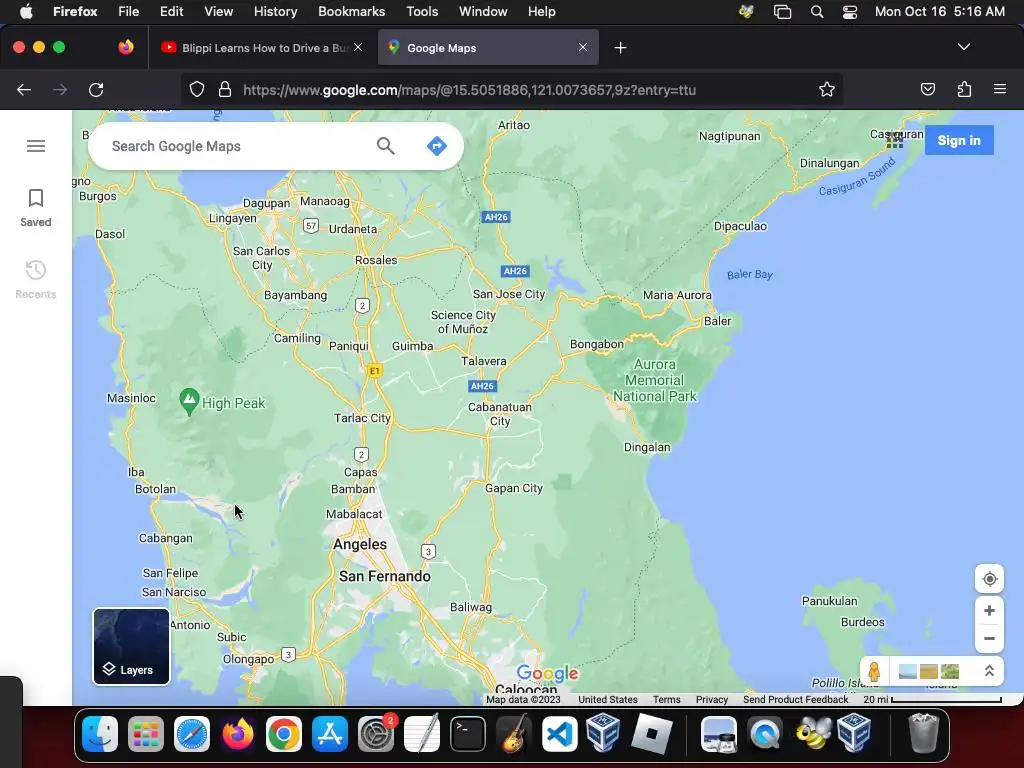
Task: Open the Layers map type thumbnail
Action: (131, 647)
